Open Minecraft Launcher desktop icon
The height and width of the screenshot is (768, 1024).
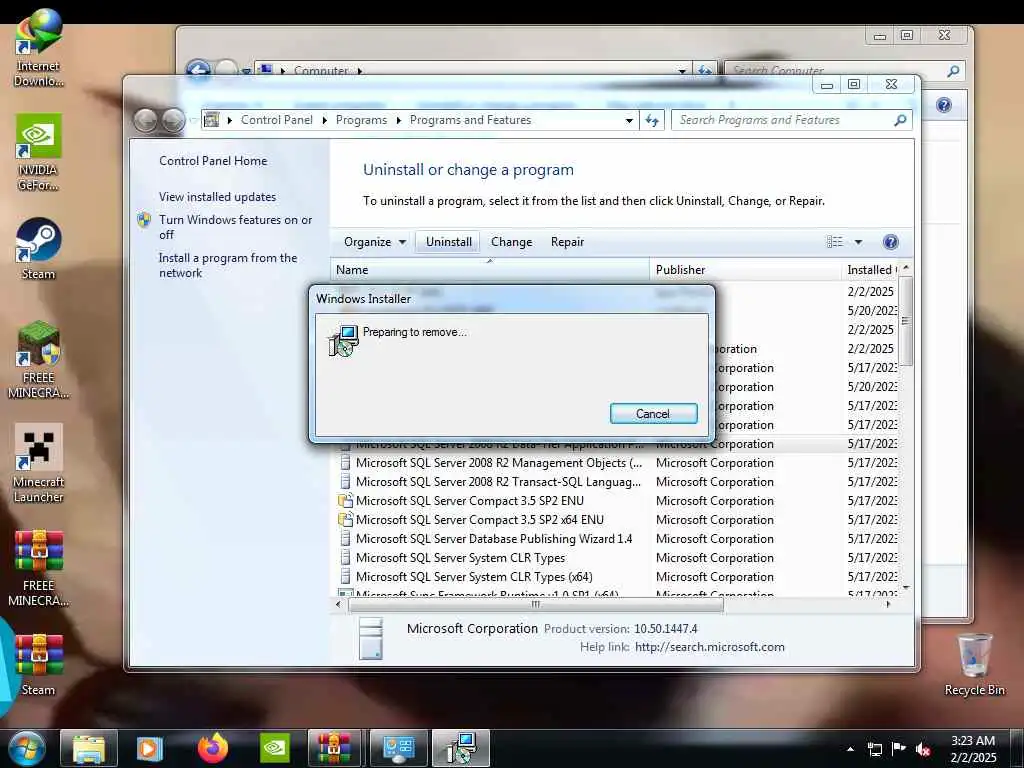[x=38, y=464]
